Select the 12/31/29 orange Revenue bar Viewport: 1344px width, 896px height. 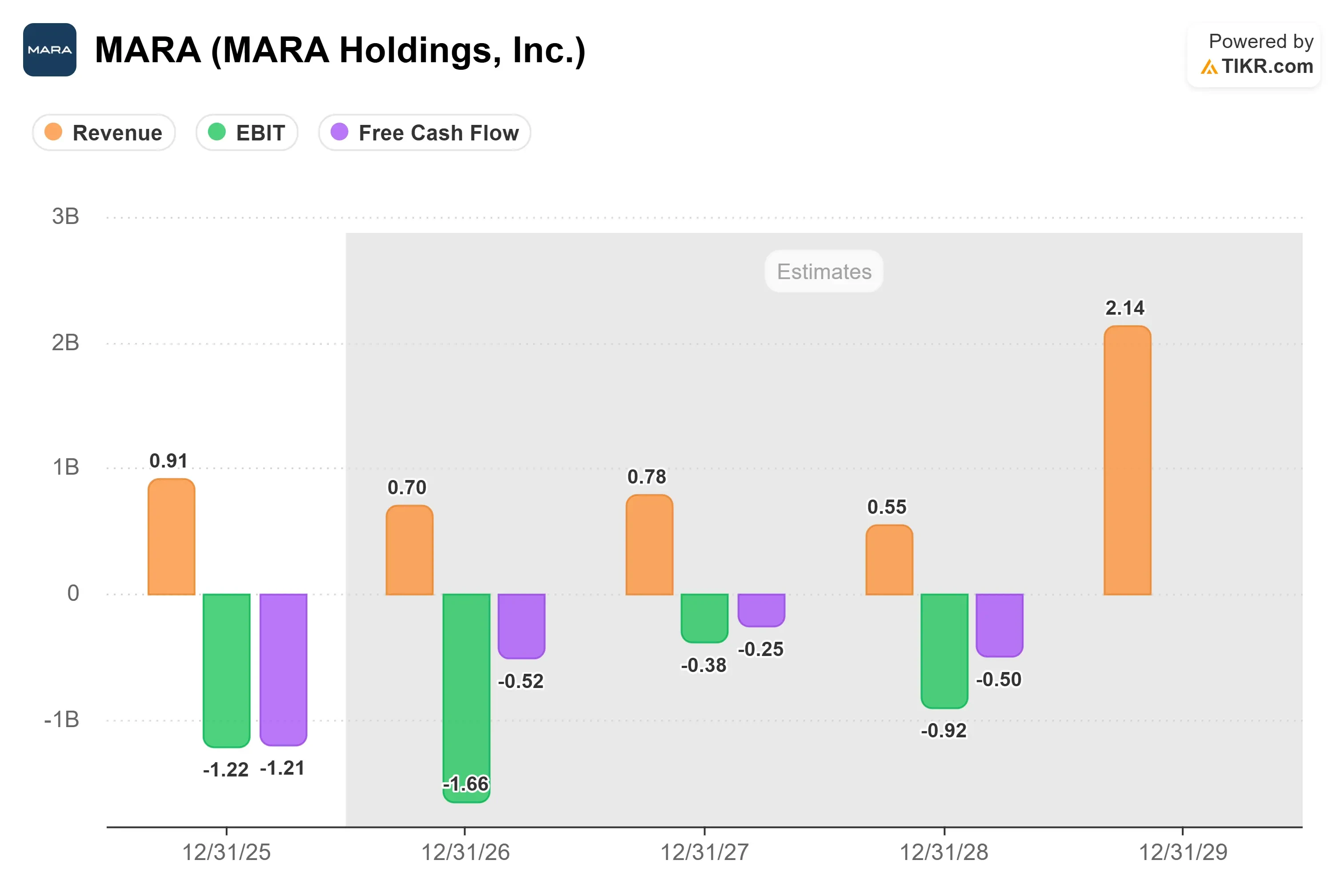(1128, 460)
